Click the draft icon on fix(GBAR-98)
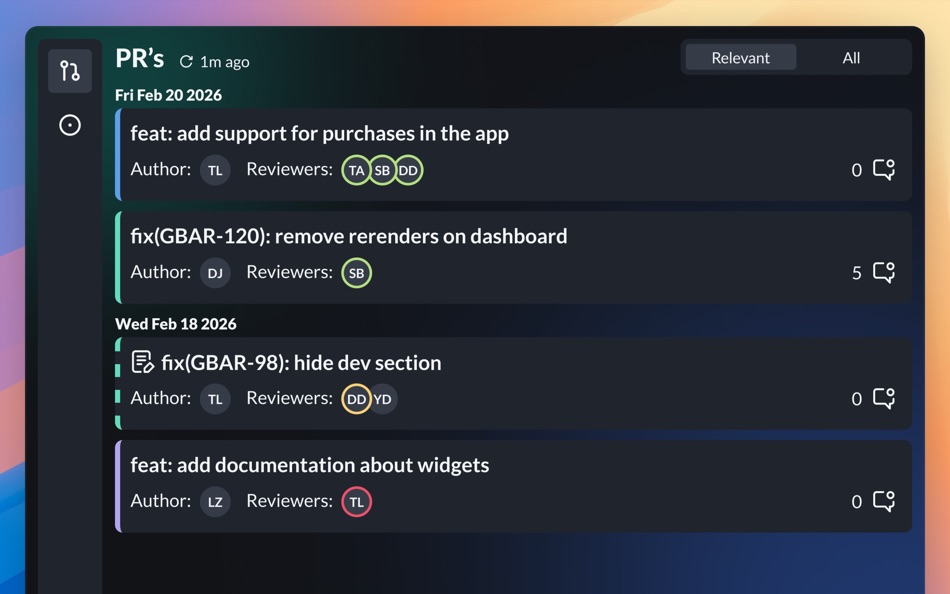This screenshot has width=950, height=594. 141,362
